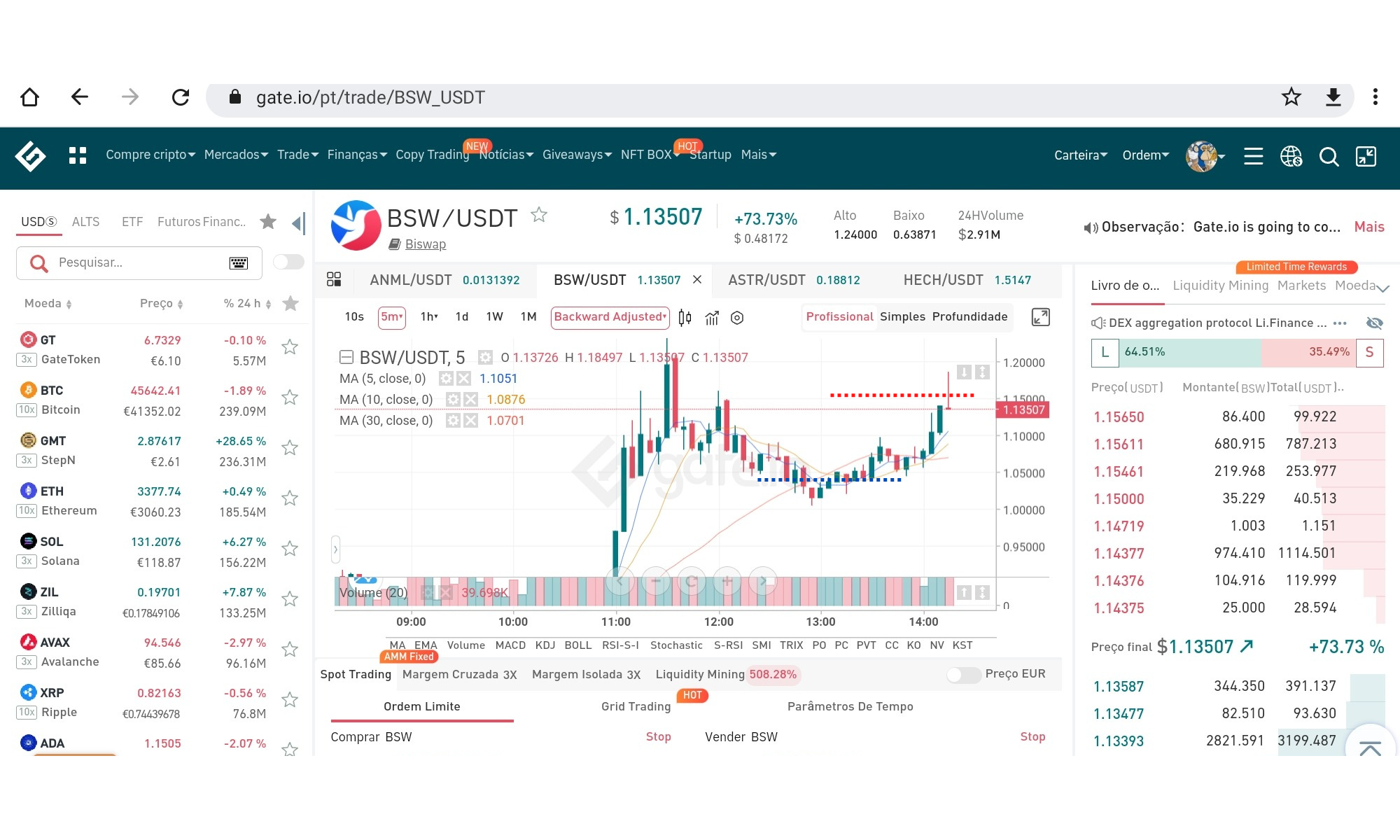The width and height of the screenshot is (1400, 840).
Task: Zoom out the chart with minus control
Action: (x=656, y=581)
